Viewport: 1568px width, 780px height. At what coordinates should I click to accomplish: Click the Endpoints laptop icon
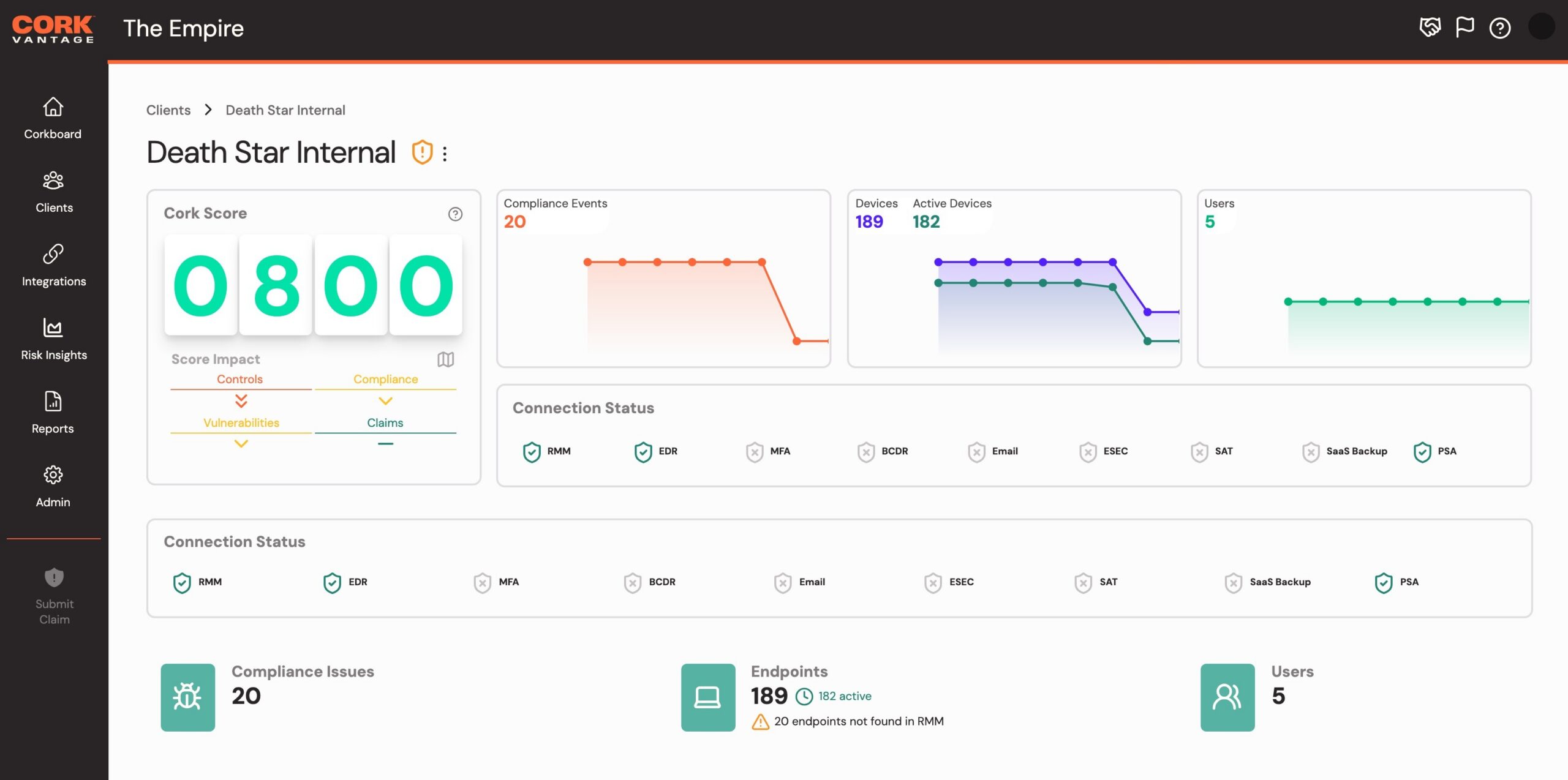point(707,697)
